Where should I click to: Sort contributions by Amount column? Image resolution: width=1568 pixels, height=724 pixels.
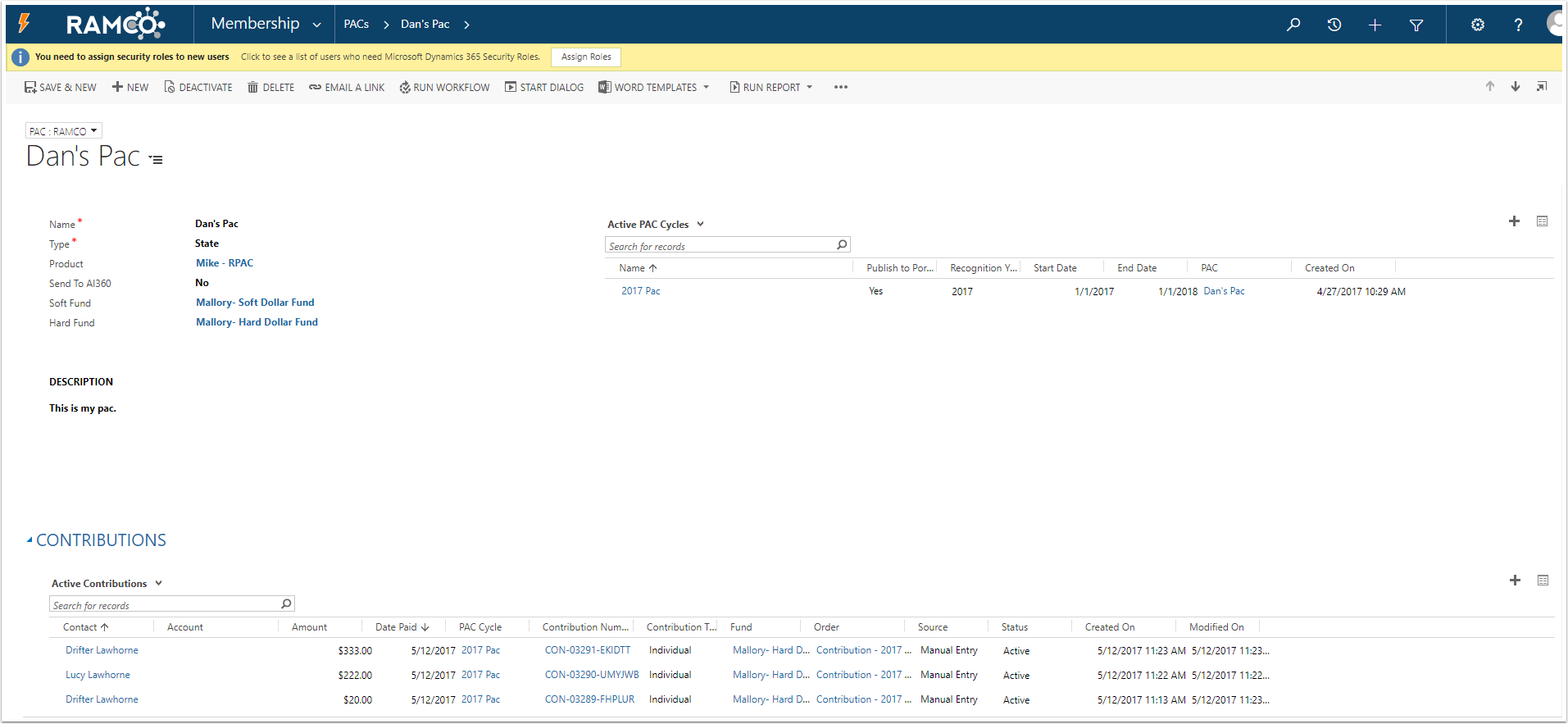[x=309, y=627]
